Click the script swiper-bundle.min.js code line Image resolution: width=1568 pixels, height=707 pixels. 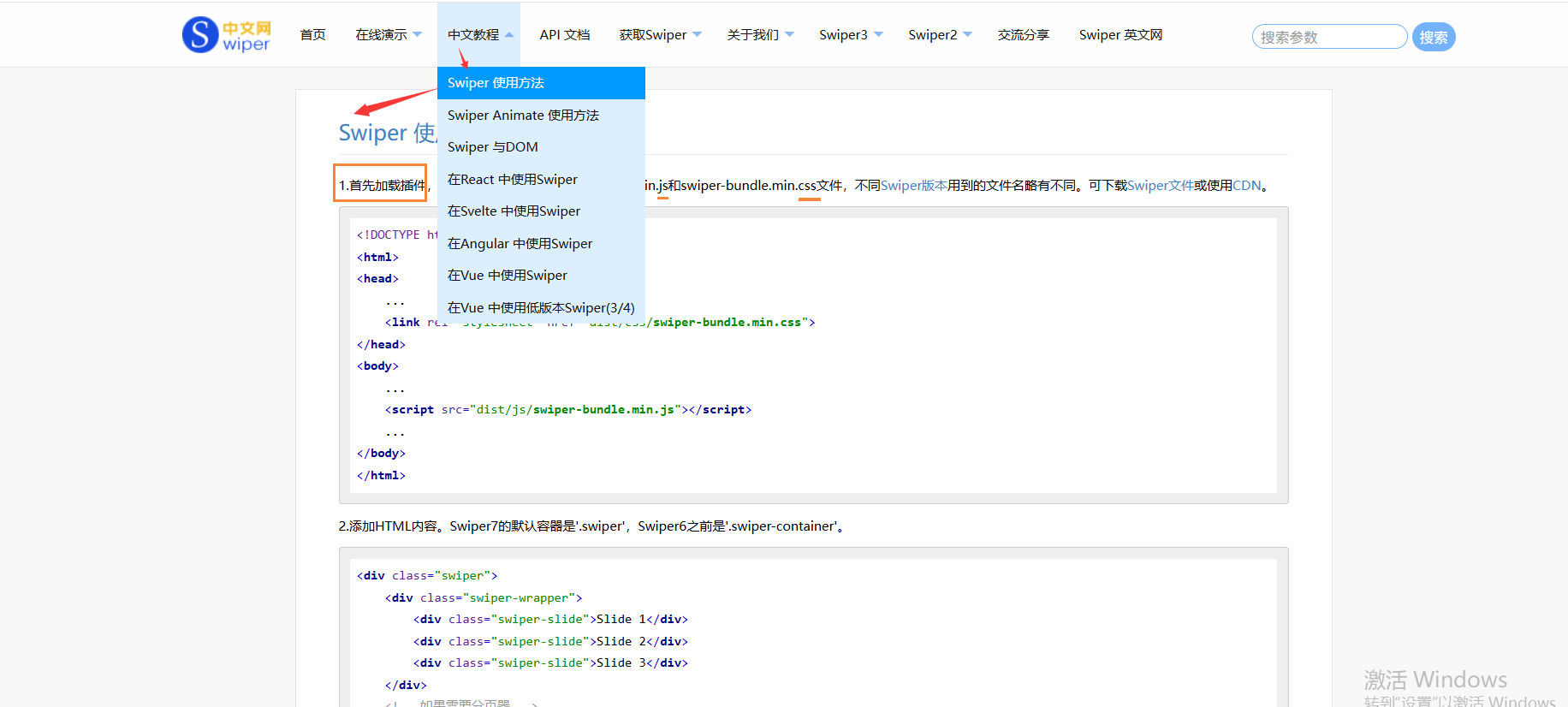[x=568, y=410]
